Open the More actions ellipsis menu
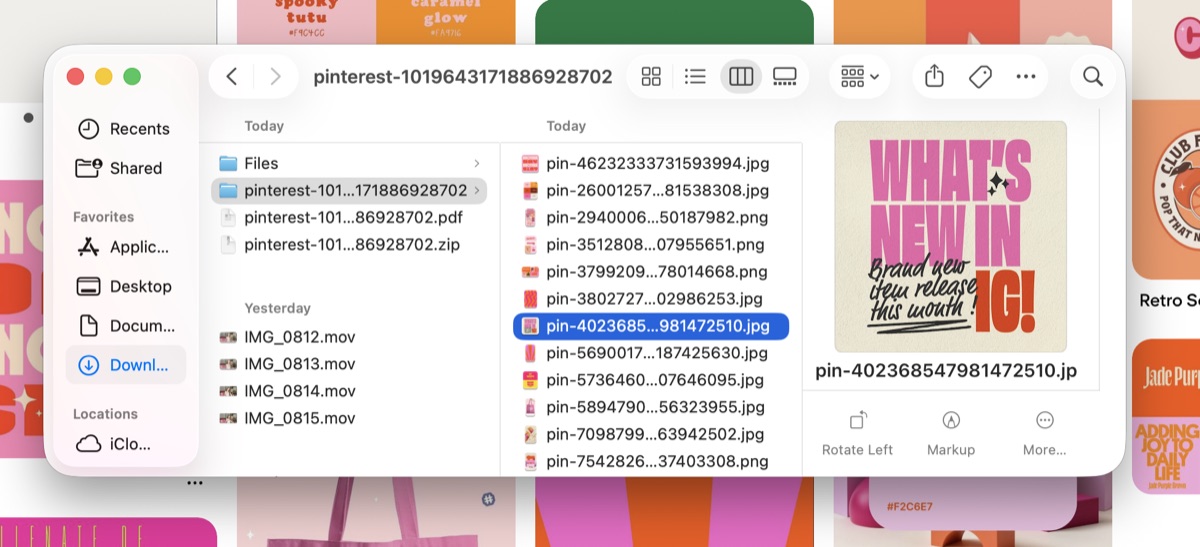The height and width of the screenshot is (547, 1200). (1026, 77)
